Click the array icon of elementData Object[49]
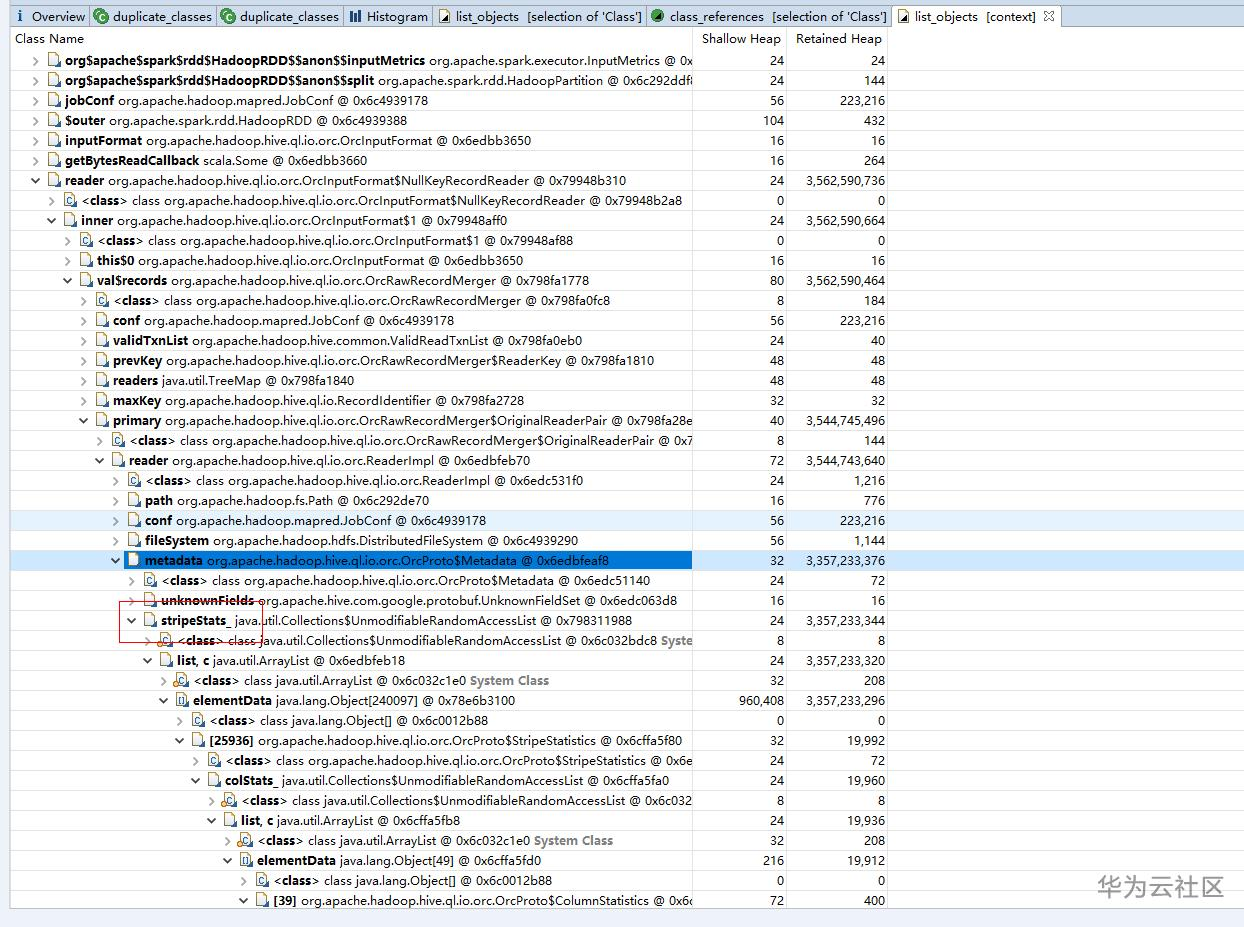The image size is (1244, 927). pos(246,860)
